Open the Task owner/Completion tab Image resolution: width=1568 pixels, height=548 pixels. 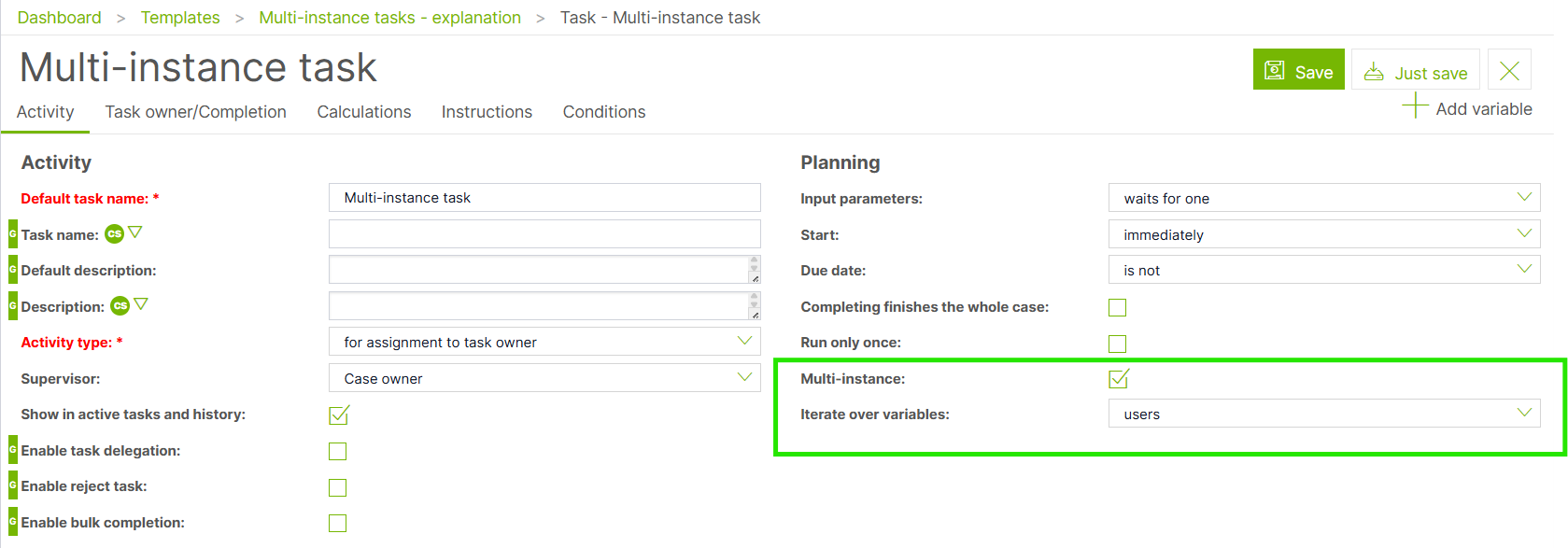pyautogui.click(x=196, y=112)
